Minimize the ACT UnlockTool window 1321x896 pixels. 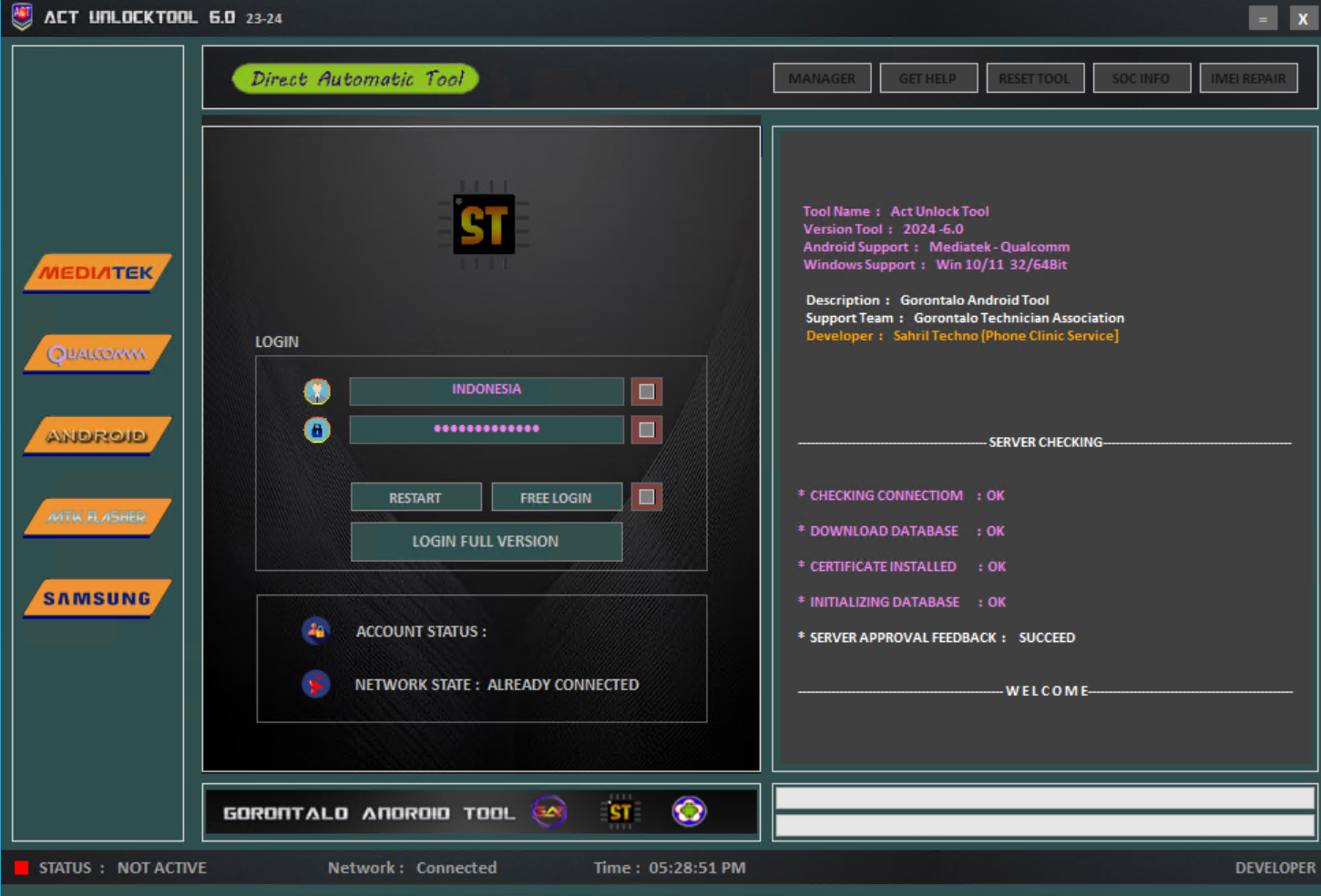point(1263,18)
